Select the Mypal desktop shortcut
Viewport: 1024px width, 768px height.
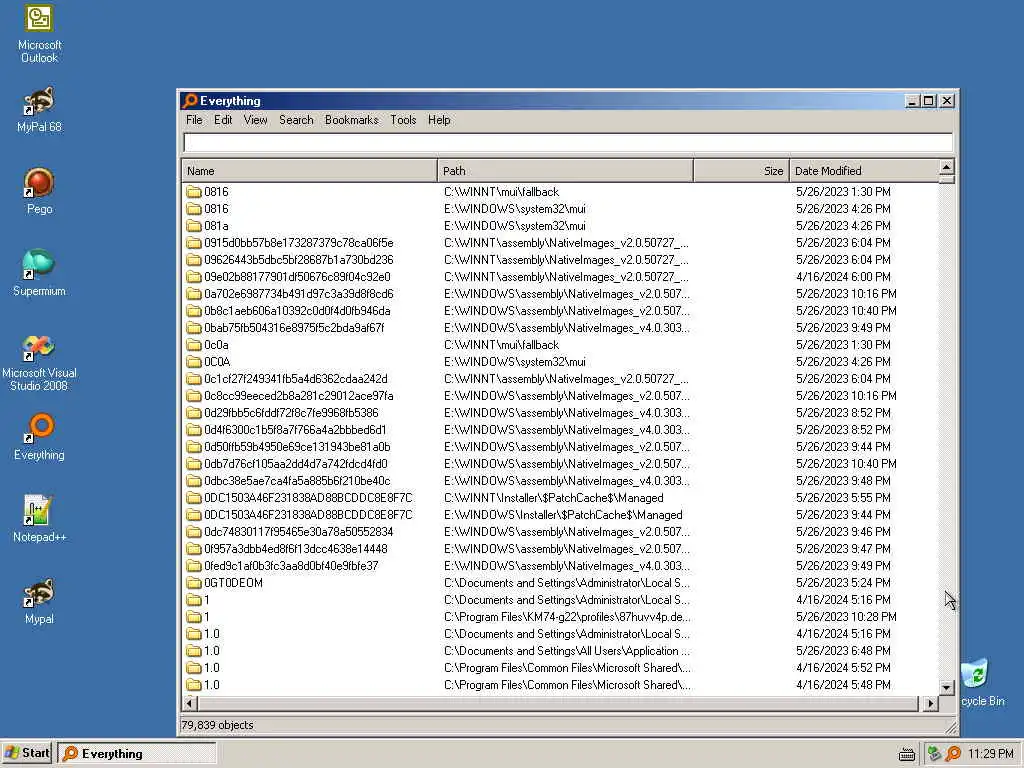pyautogui.click(x=39, y=601)
